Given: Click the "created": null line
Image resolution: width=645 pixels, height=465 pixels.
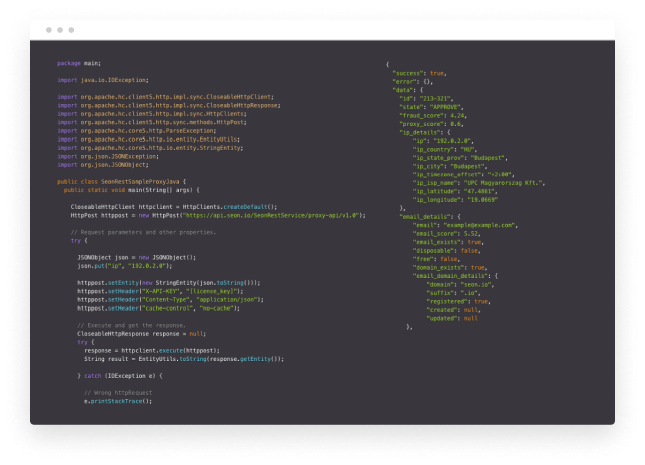Looking at the screenshot, I should pyautogui.click(x=453, y=310).
